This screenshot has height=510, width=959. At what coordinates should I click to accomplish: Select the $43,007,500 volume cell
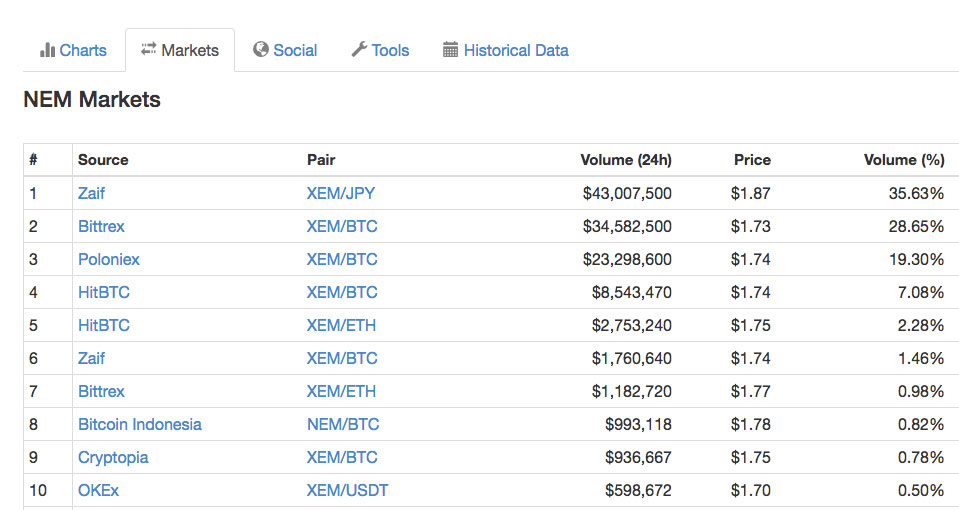(x=627, y=193)
